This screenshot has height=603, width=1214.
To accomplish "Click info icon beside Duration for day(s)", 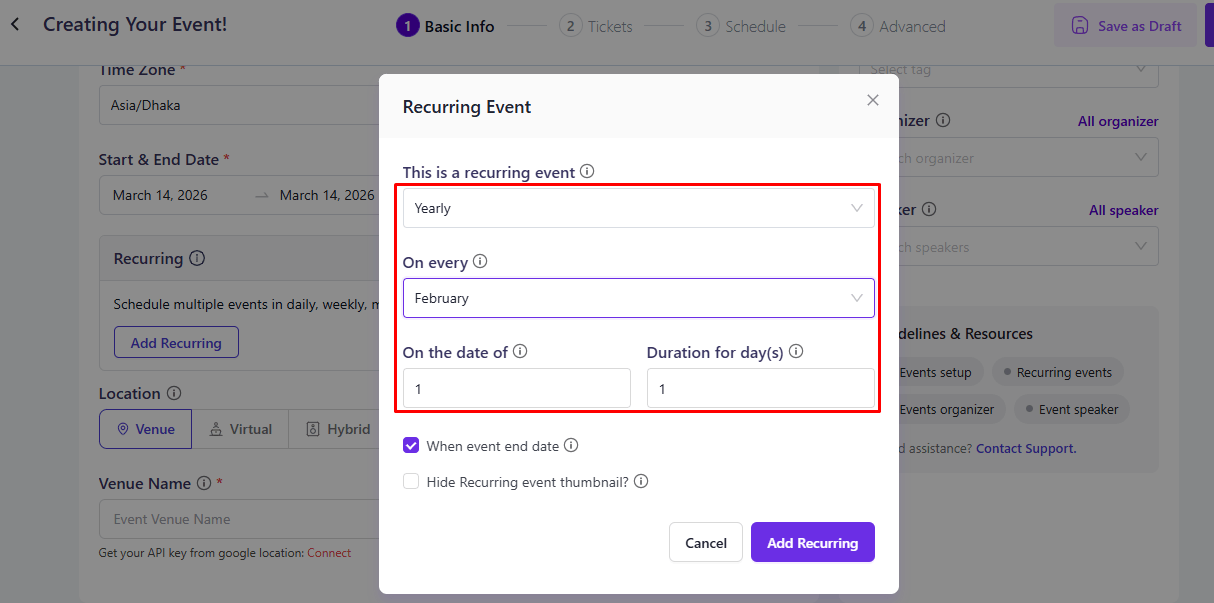I will 796,351.
